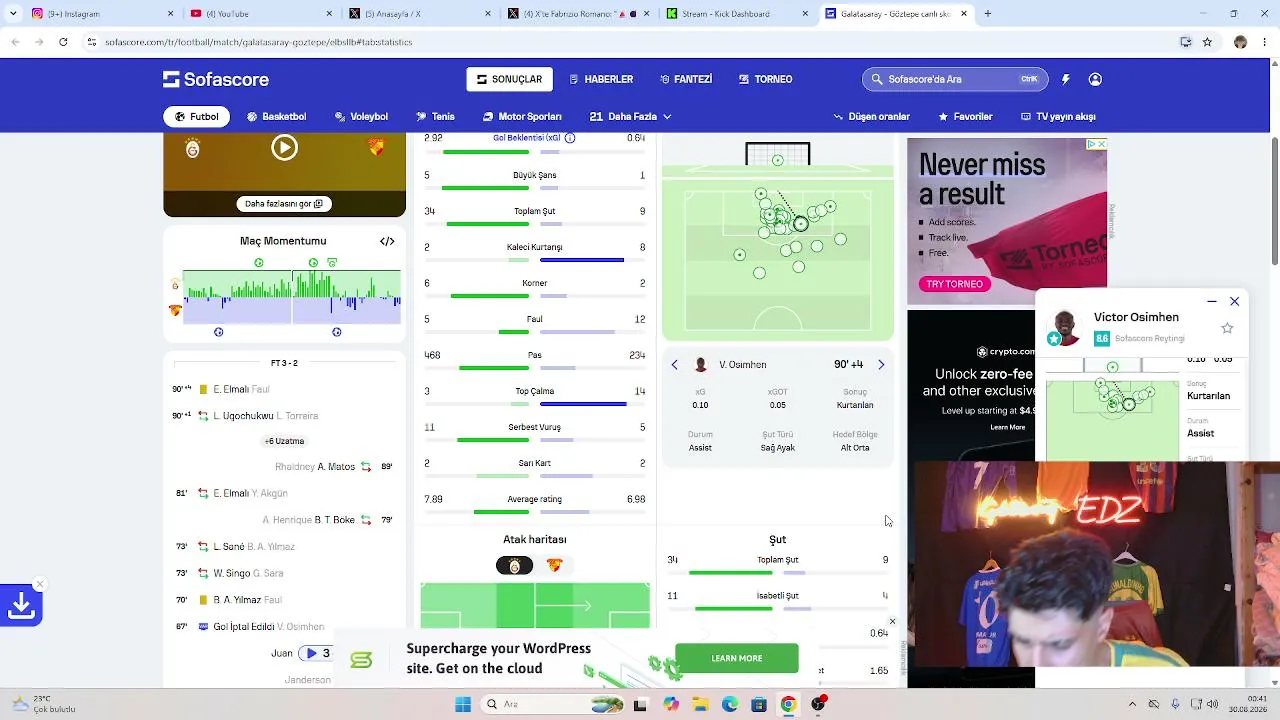This screenshot has height=720, width=1280.
Task: Open the Sofascore home logo
Action: 216,79
